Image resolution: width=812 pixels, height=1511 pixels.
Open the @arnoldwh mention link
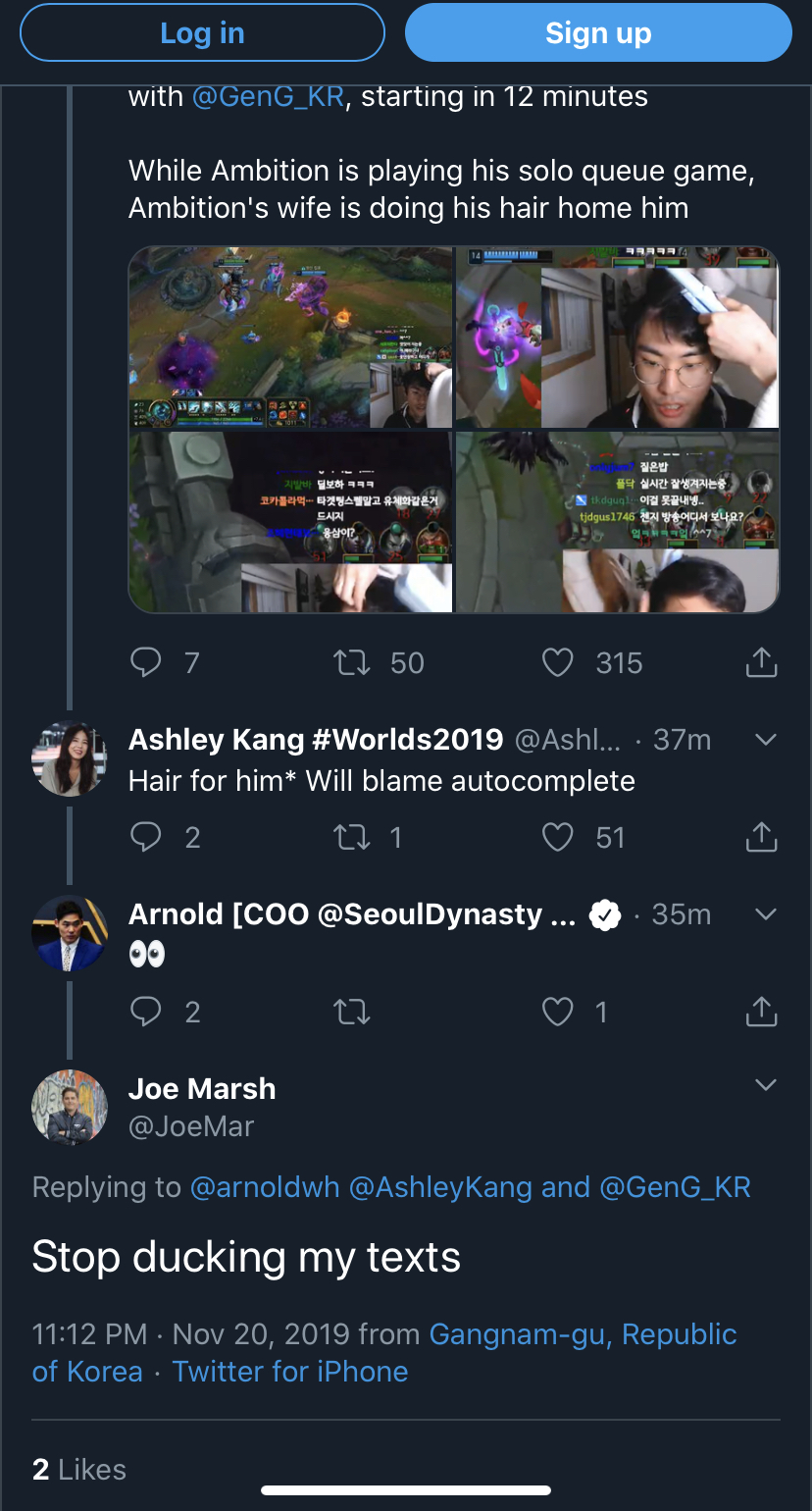coord(265,1187)
